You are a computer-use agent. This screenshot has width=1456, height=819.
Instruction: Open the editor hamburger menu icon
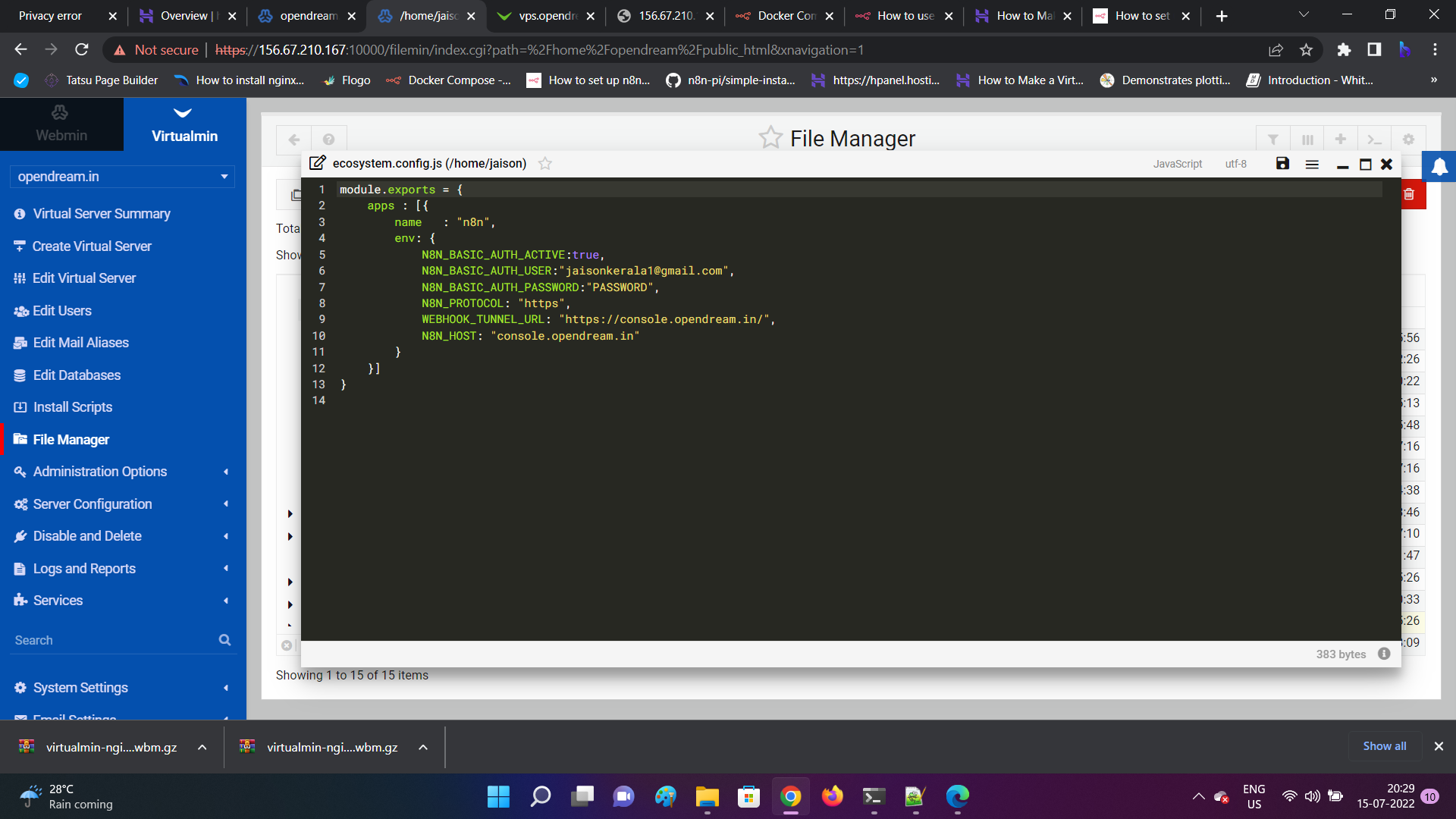coord(1312,165)
